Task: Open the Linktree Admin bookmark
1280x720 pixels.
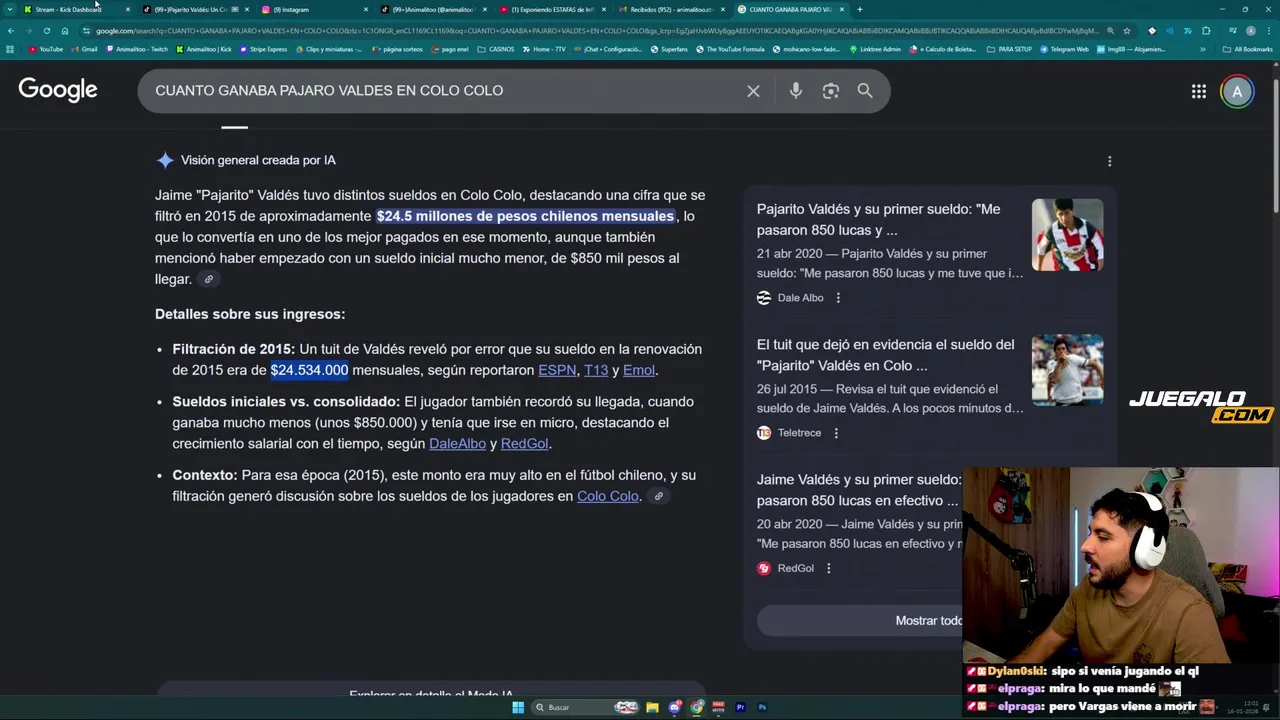Action: pyautogui.click(x=875, y=49)
